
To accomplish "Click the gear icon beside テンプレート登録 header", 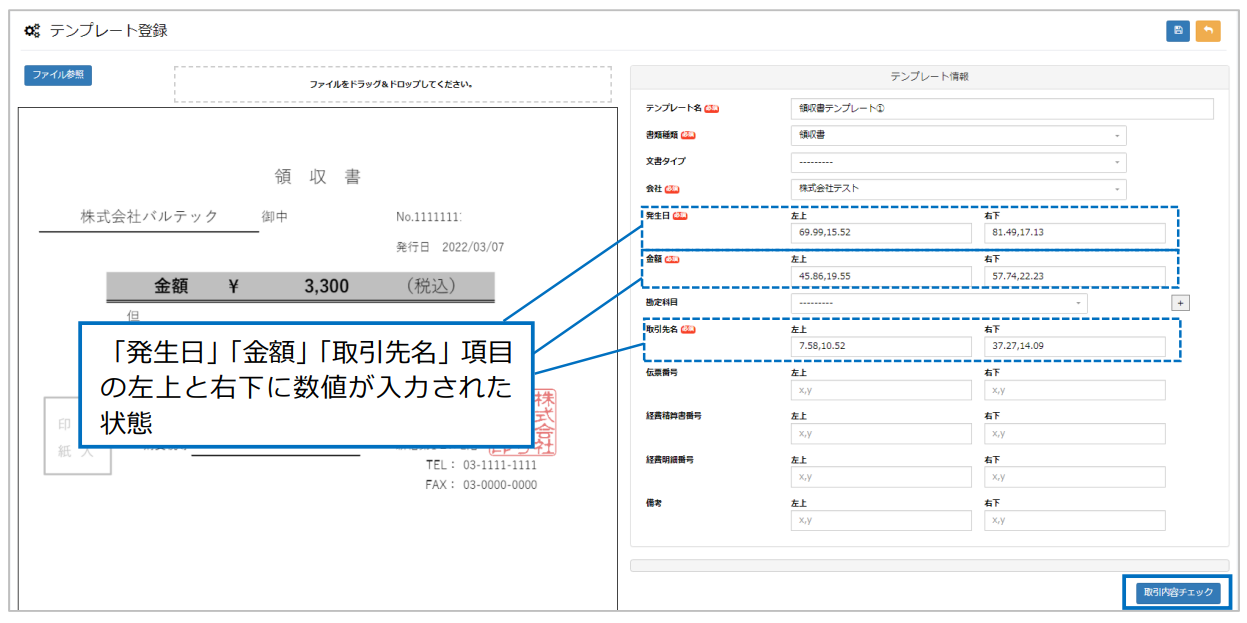I will [31, 31].
